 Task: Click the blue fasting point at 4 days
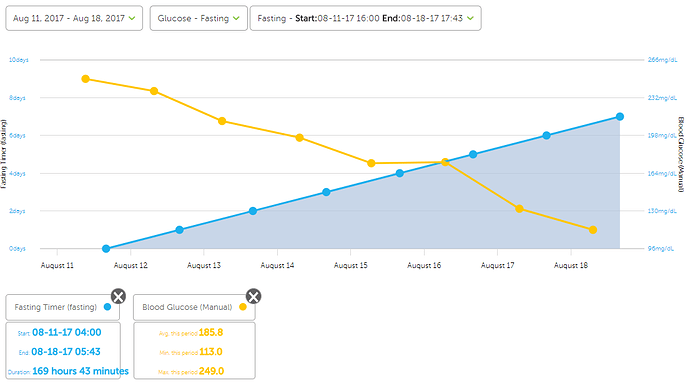(400, 173)
